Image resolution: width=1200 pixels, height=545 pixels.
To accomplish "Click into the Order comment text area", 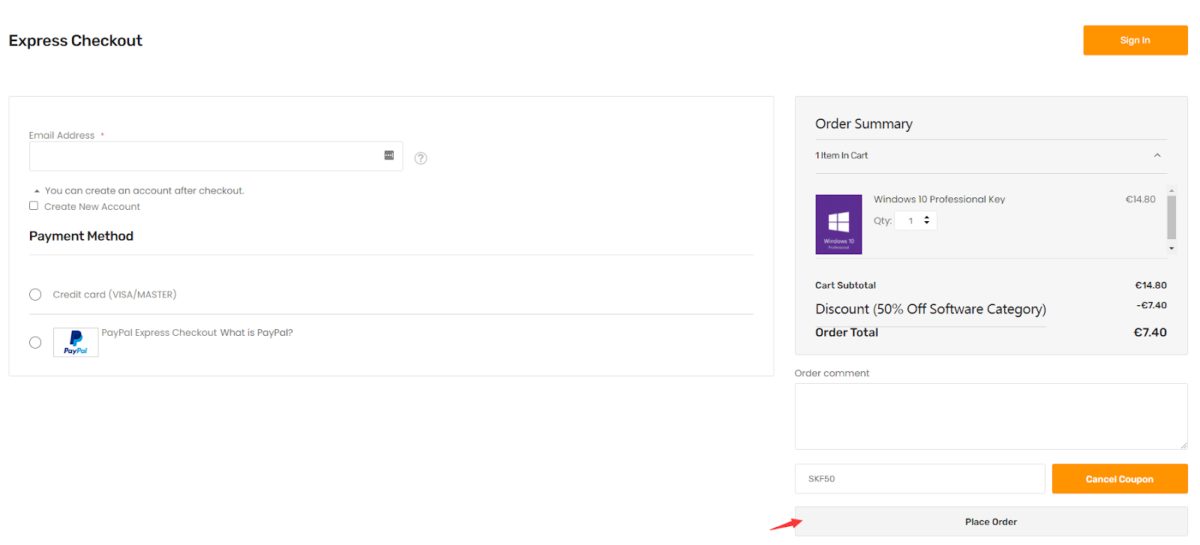I will tap(990, 416).
